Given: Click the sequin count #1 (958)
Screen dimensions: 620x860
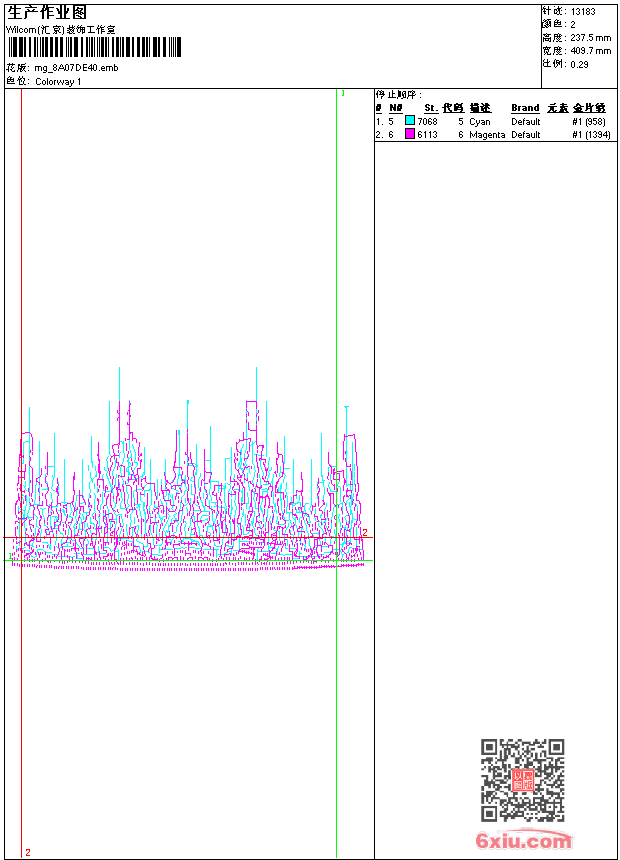Looking at the screenshot, I should (x=589, y=122).
